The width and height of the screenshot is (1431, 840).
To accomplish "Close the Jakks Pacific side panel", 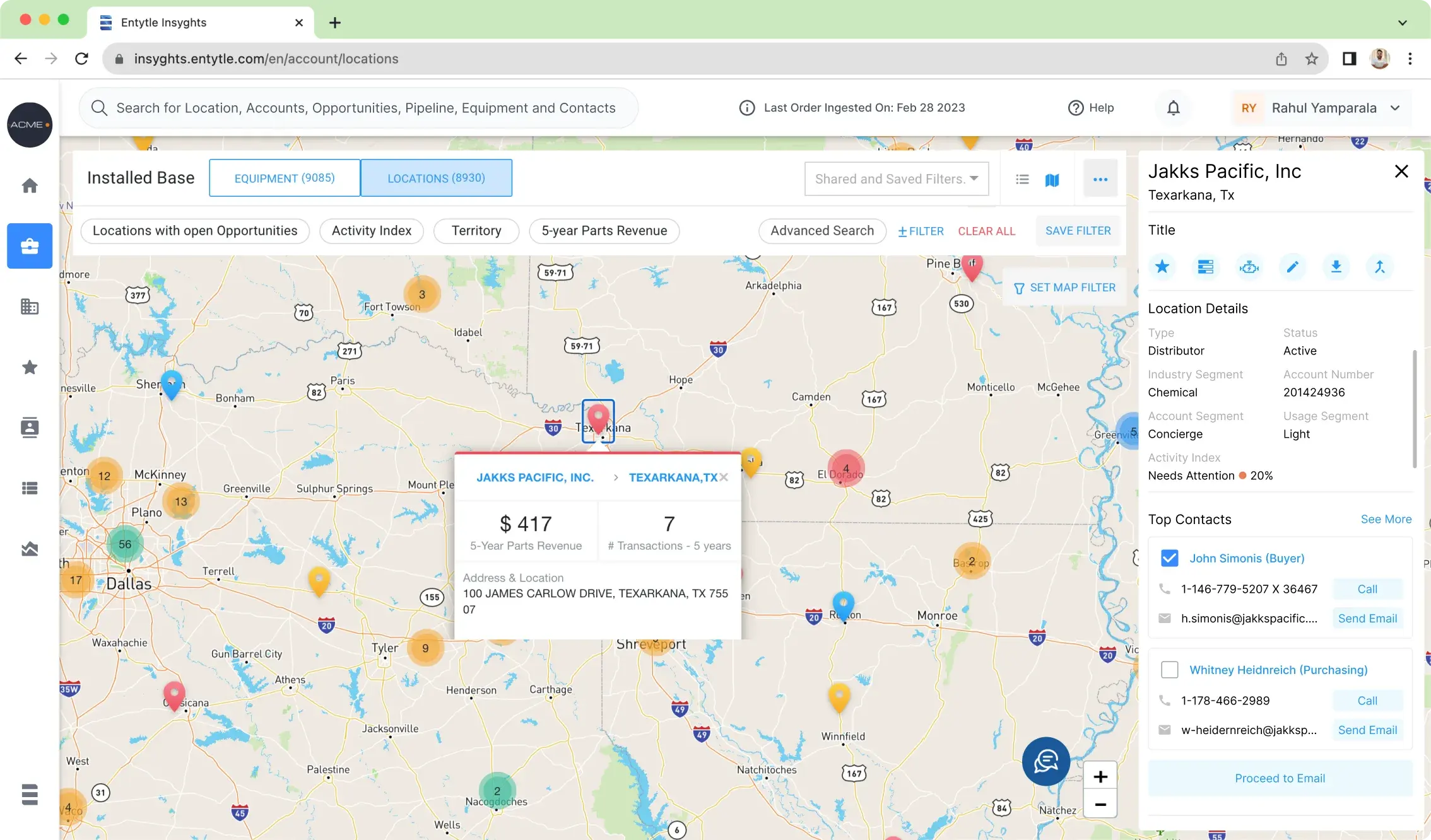I will tap(1401, 172).
